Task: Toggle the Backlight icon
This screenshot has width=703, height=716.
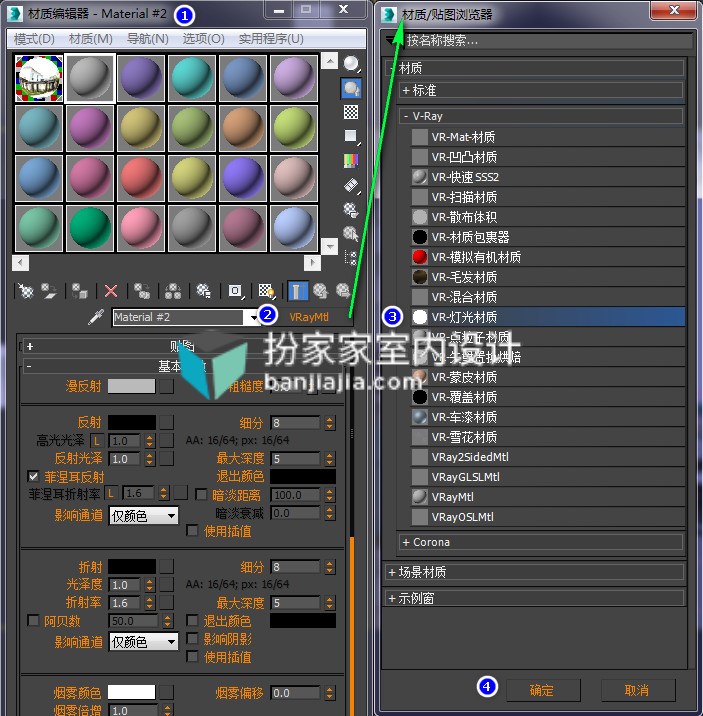Action: 351,88
